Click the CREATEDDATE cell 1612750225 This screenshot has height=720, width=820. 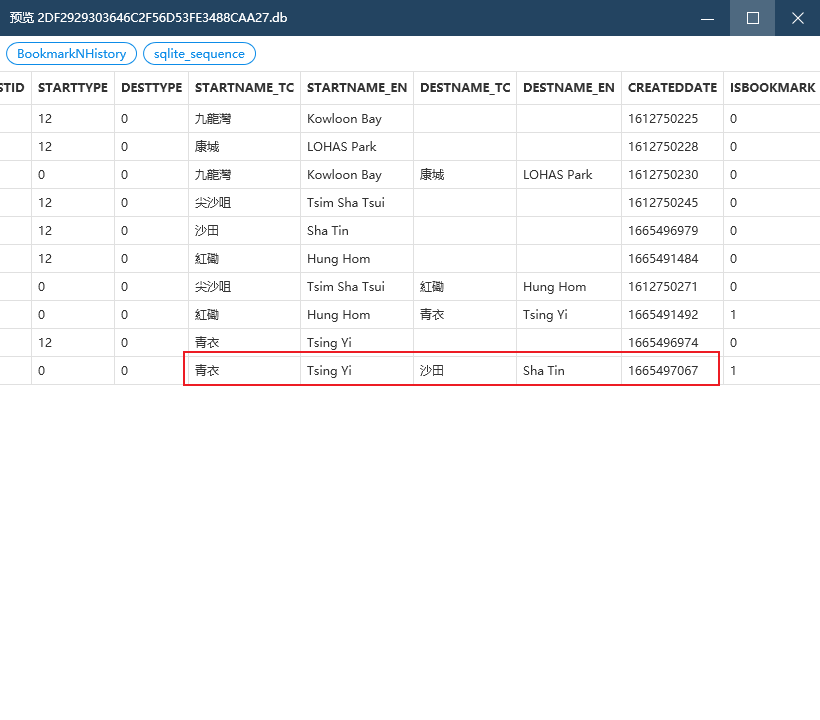(x=663, y=118)
